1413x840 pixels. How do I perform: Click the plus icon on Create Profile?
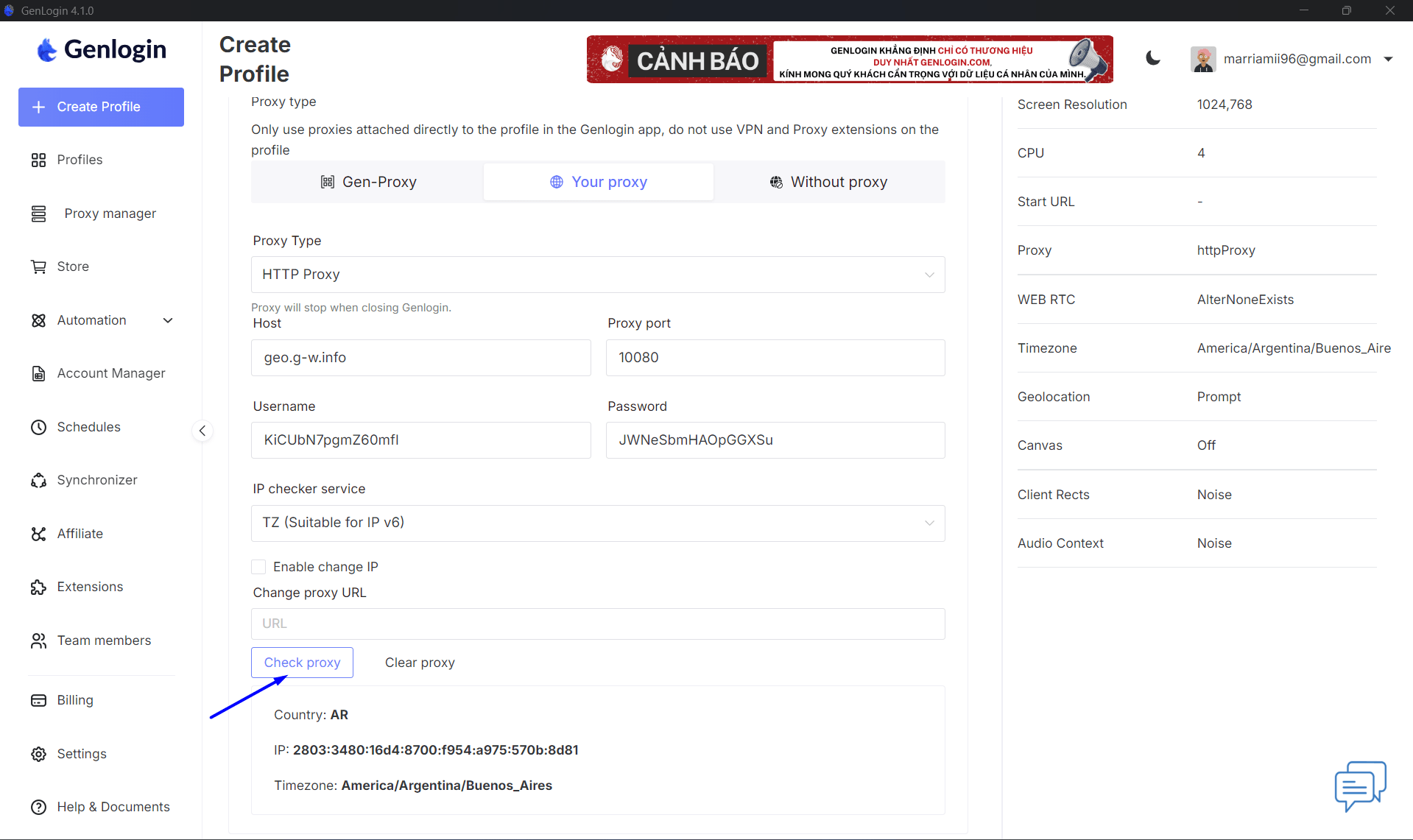[39, 107]
